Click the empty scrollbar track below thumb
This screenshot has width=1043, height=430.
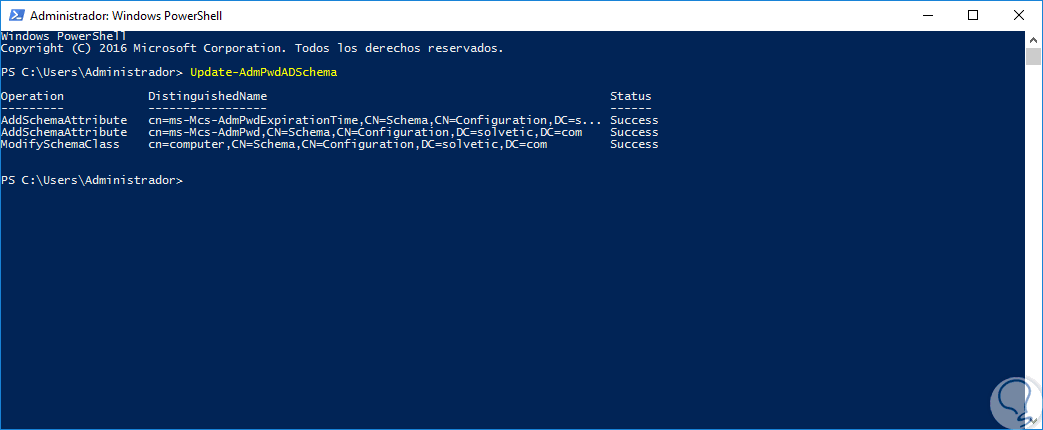1034,250
